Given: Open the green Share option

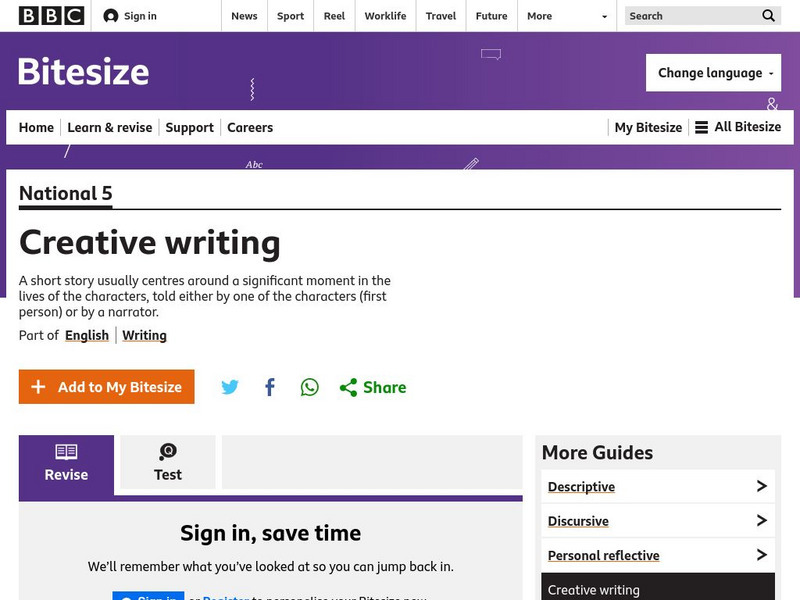Looking at the screenshot, I should point(373,387).
